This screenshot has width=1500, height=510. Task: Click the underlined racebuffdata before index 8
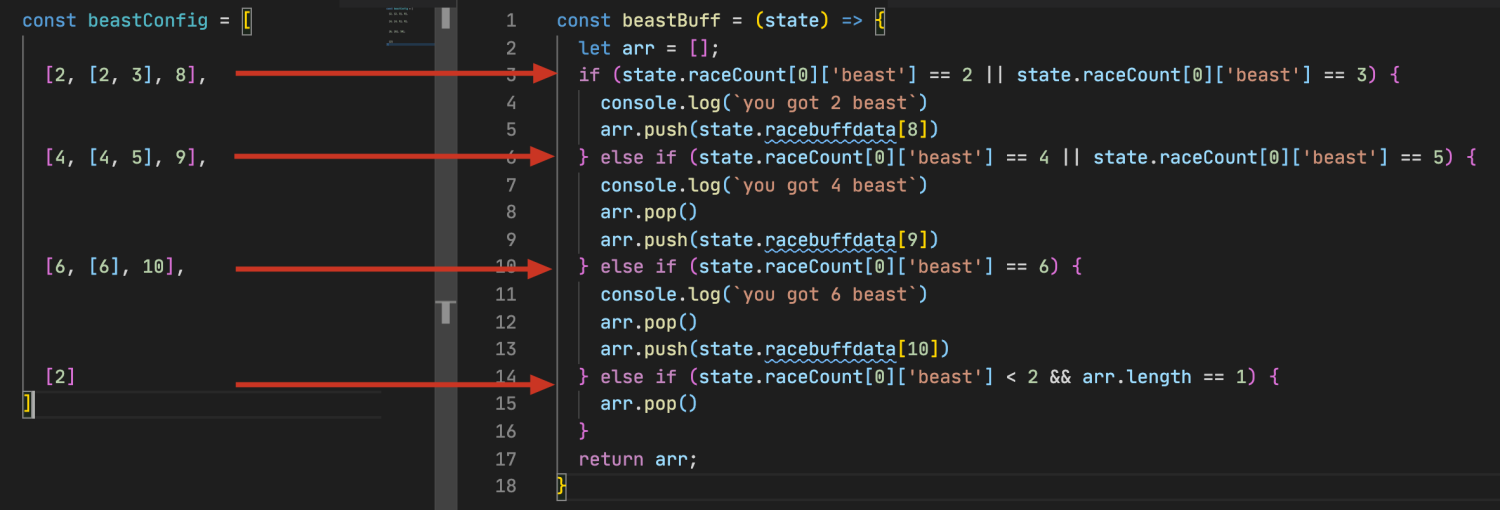tap(830, 130)
